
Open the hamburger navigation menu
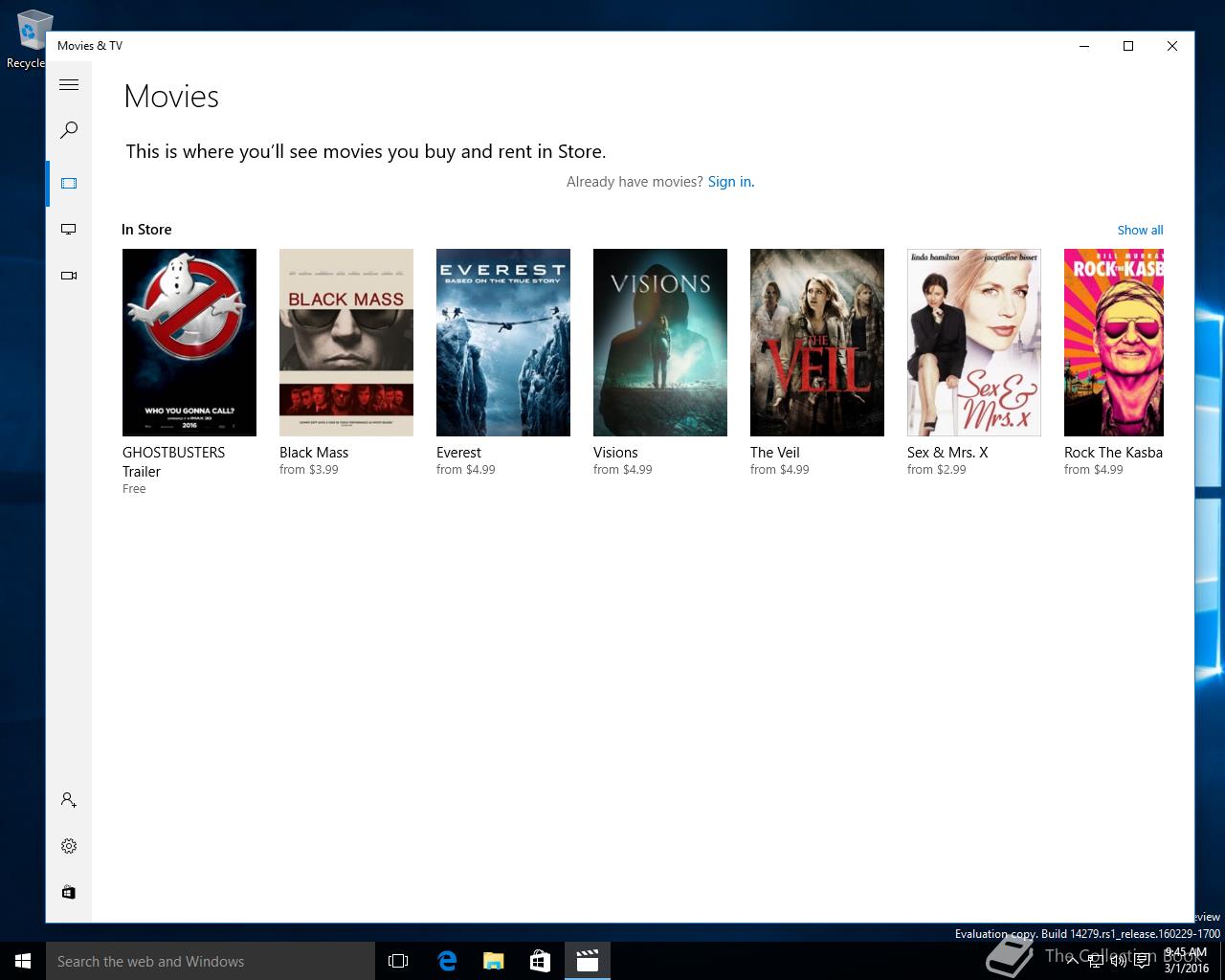pos(69,85)
